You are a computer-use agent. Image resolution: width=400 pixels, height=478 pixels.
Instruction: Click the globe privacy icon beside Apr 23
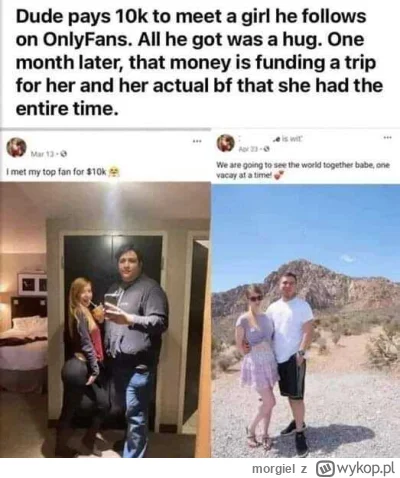pos(267,149)
